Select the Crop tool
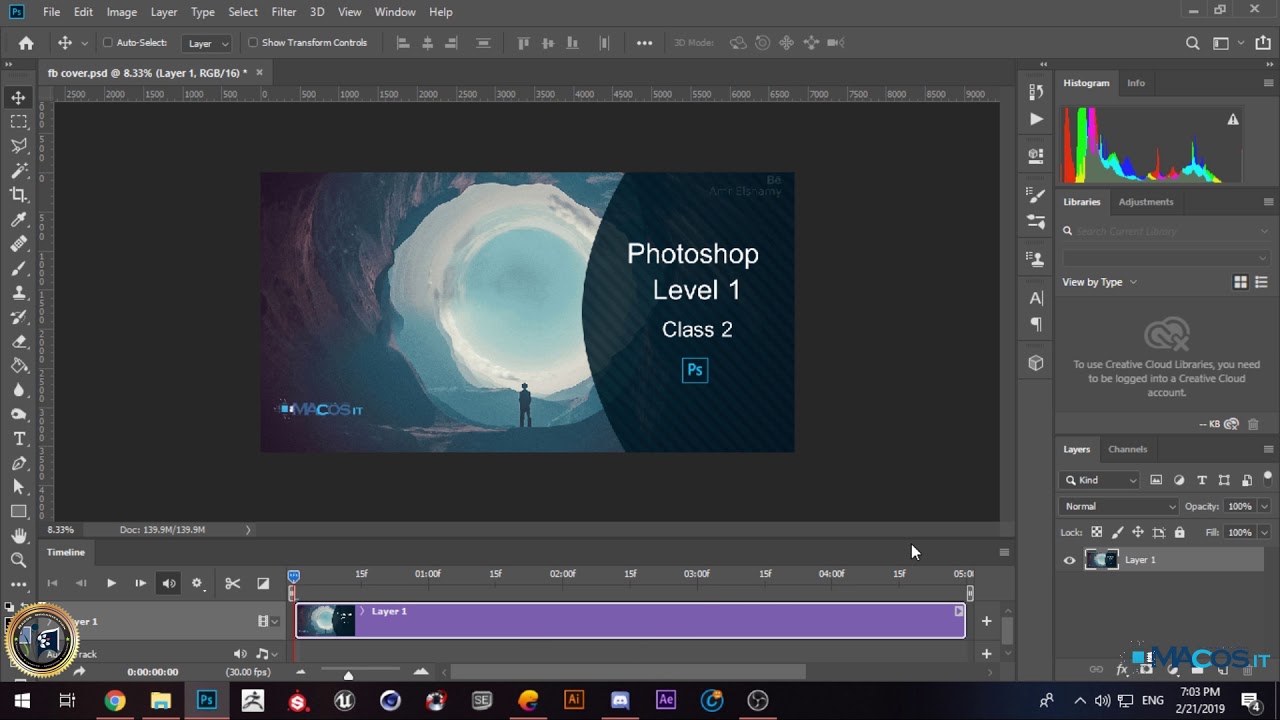1280x720 pixels. pyautogui.click(x=19, y=195)
